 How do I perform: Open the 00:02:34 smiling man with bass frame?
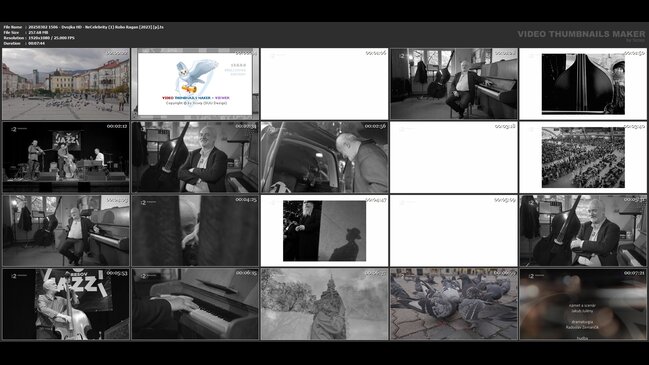click(x=195, y=157)
